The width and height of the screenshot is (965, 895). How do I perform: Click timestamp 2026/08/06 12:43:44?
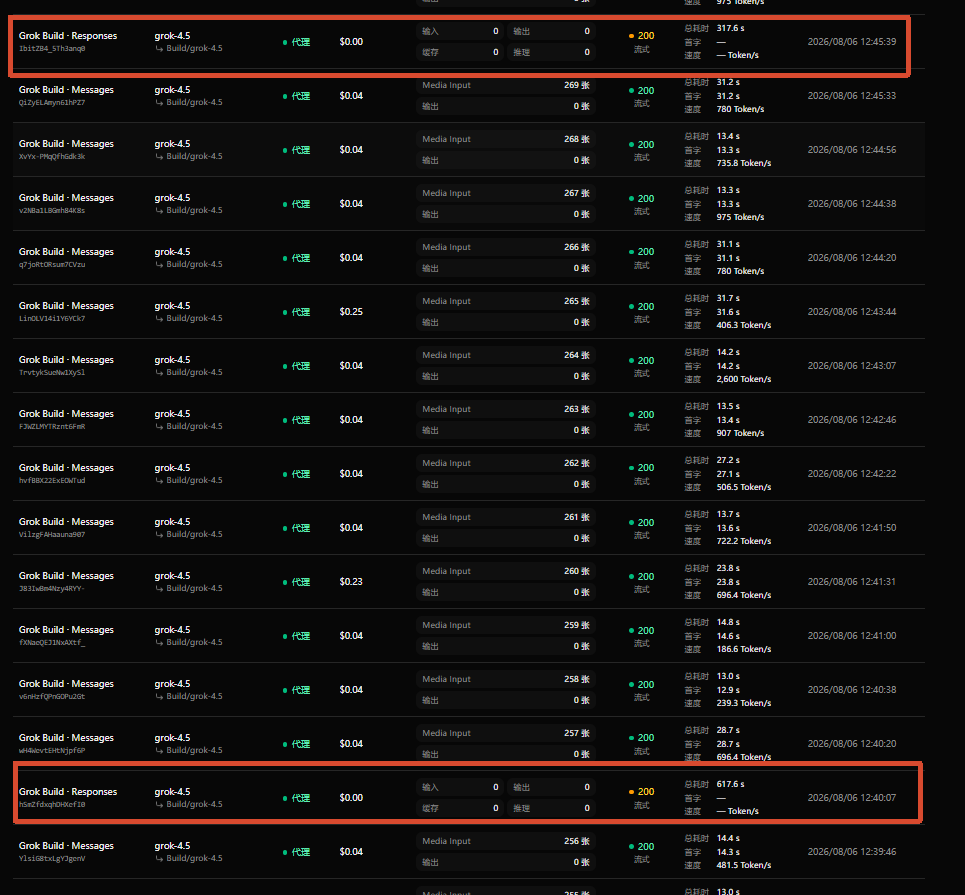(x=851, y=311)
